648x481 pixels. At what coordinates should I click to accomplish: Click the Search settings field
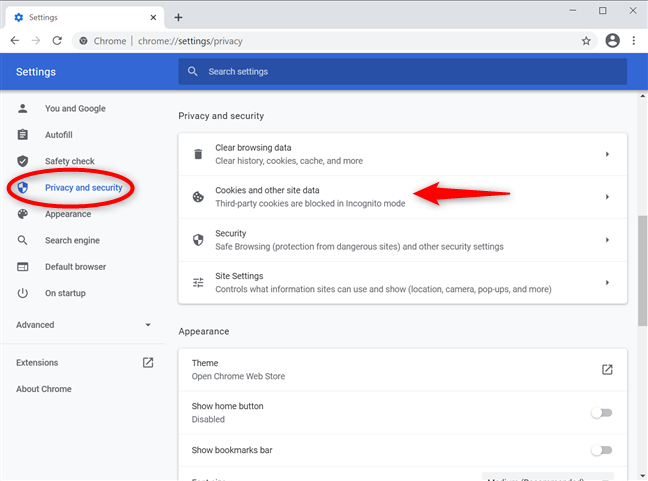(402, 72)
